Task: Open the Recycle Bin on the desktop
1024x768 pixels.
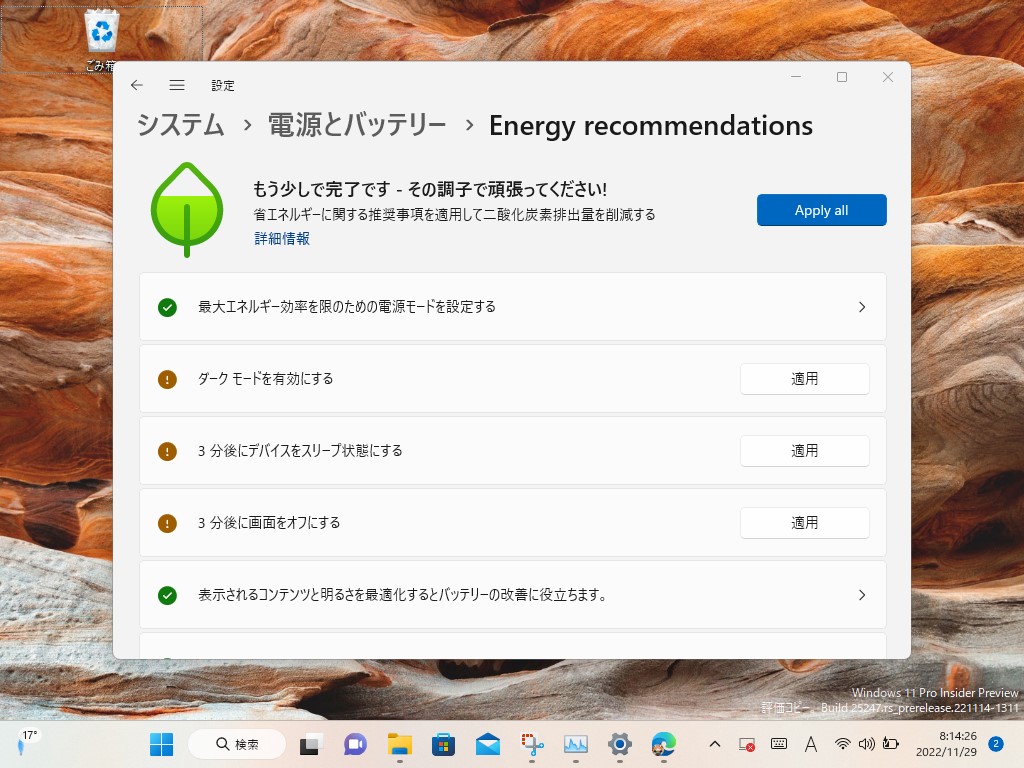Action: (100, 30)
